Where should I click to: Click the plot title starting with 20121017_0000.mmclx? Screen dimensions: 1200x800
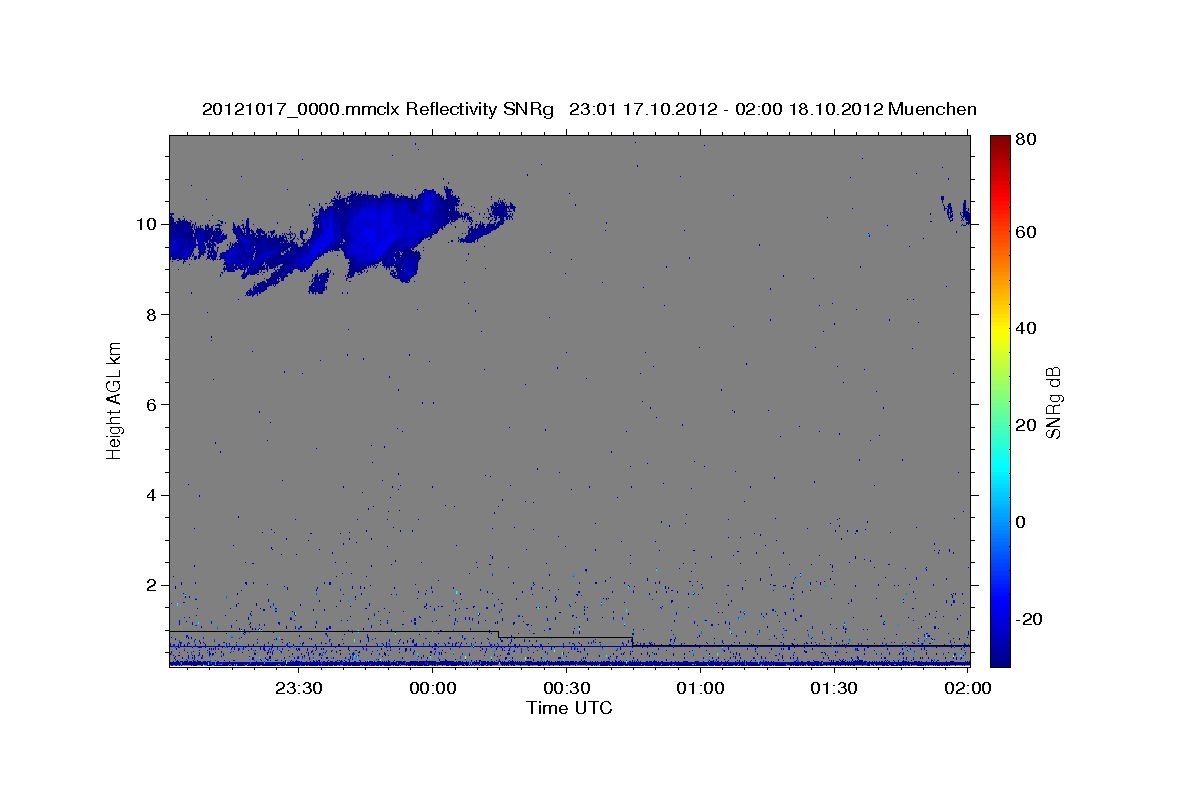tap(589, 109)
